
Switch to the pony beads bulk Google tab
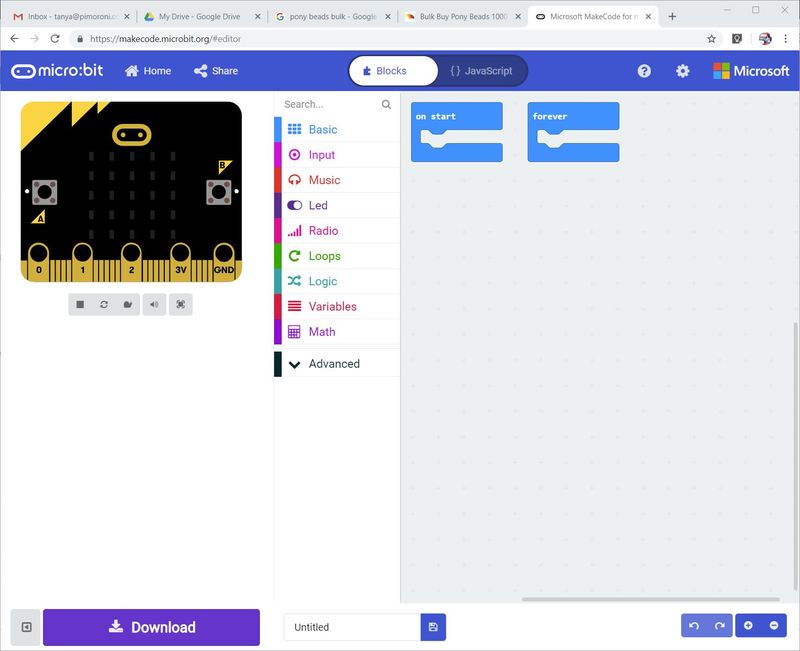point(331,16)
